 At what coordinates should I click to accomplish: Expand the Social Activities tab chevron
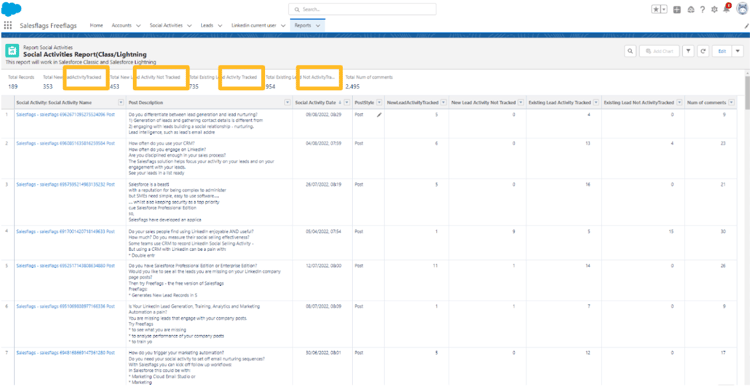(x=189, y=26)
